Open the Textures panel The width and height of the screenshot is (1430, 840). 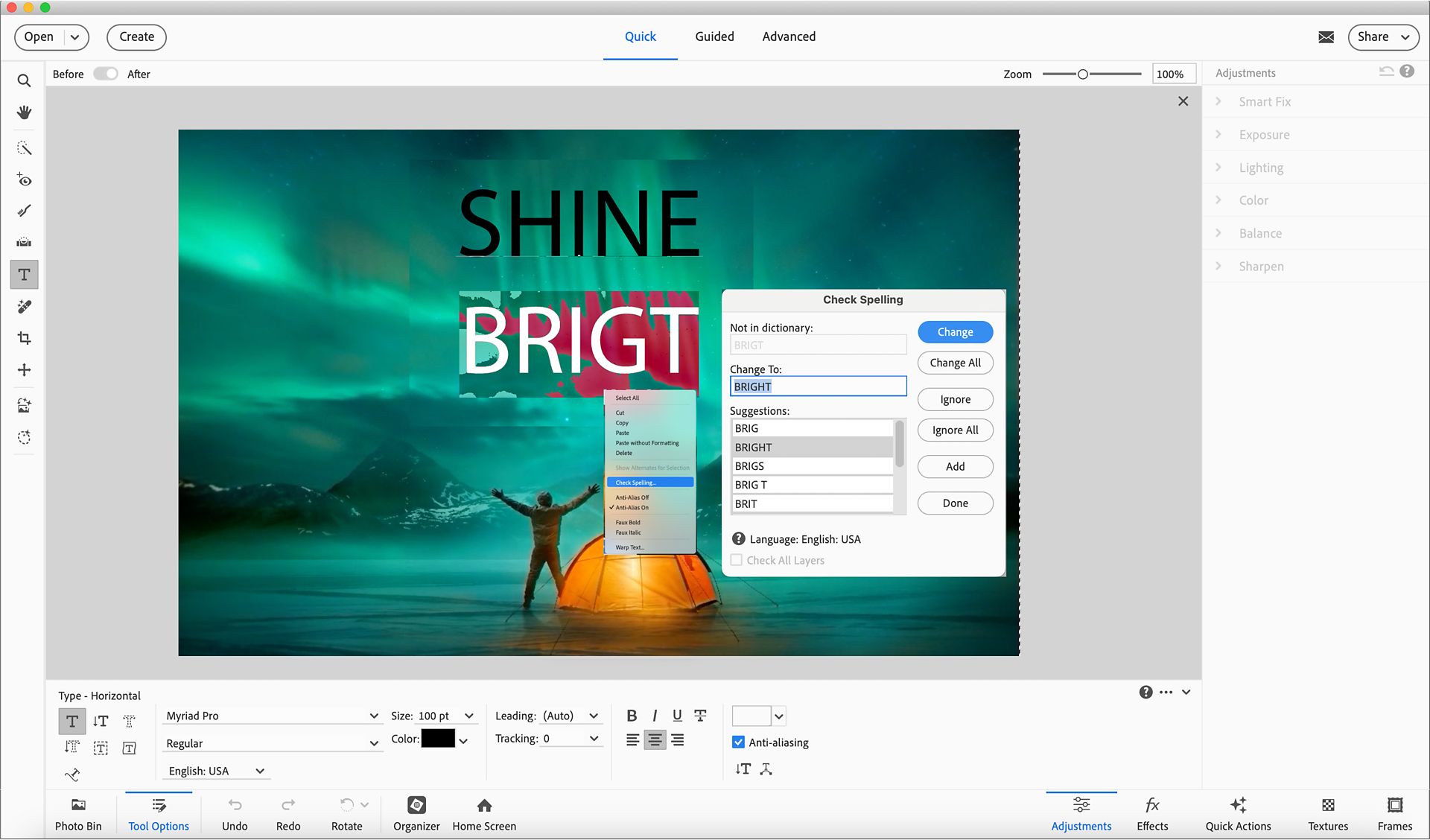(x=1328, y=812)
